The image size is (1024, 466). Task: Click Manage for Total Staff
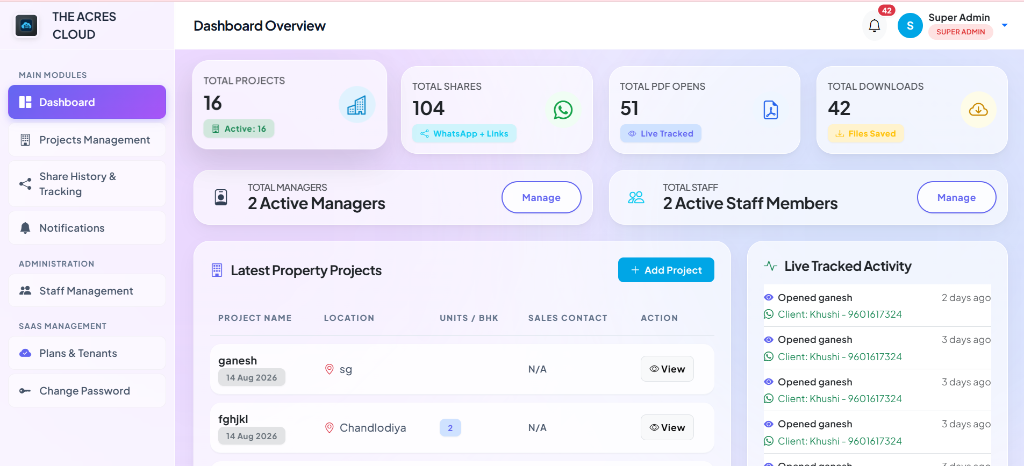click(957, 197)
